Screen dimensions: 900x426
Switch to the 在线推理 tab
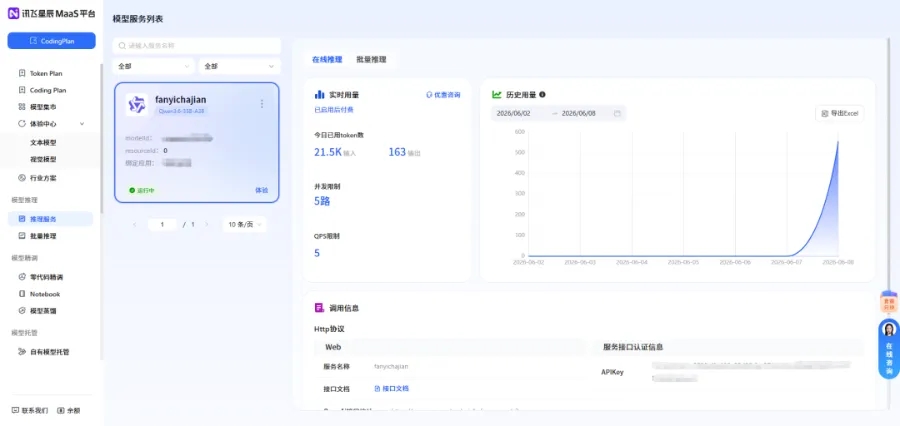[327, 59]
